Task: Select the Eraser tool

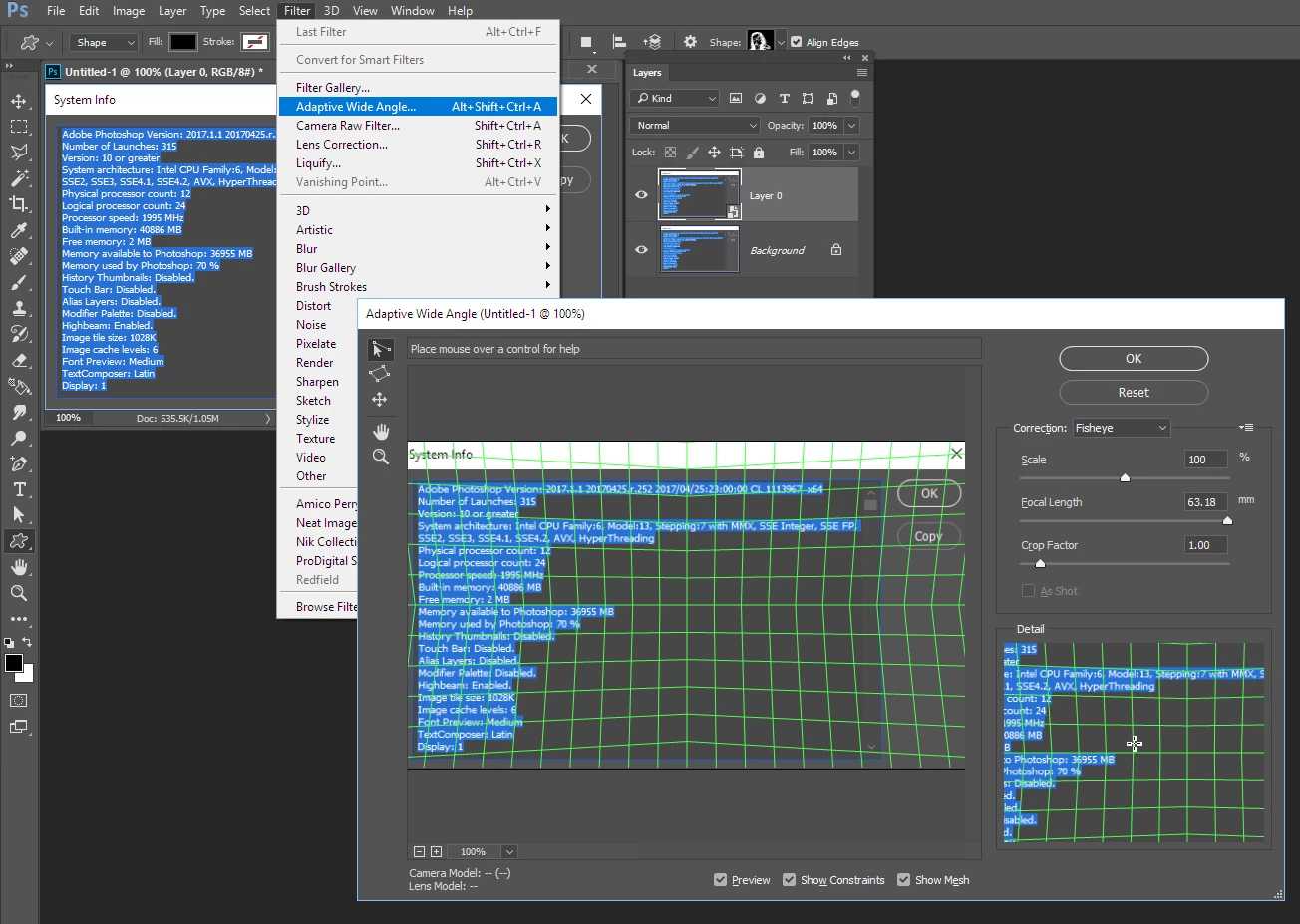Action: pyautogui.click(x=19, y=360)
